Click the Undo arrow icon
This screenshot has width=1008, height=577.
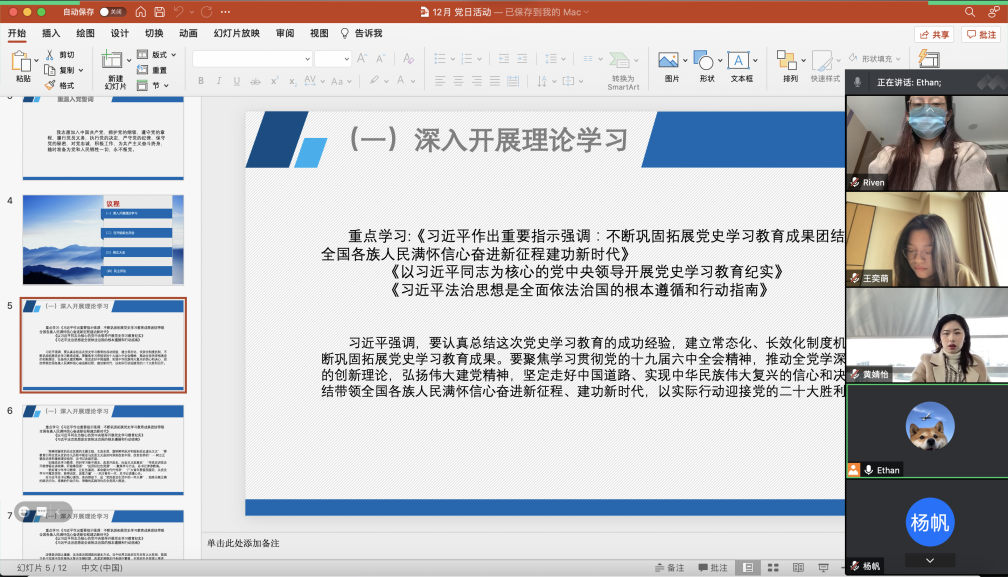tap(180, 12)
